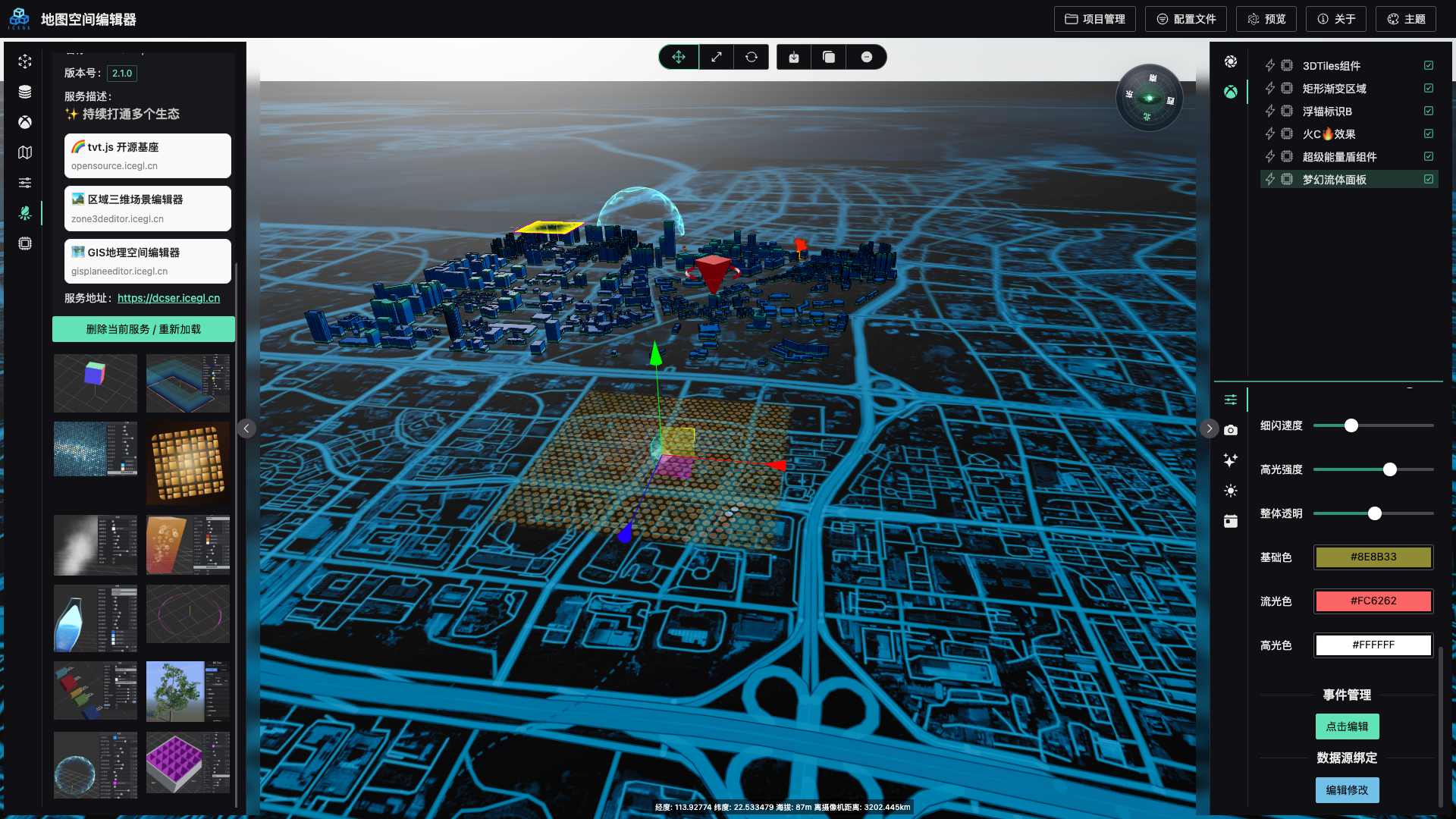
Task: Select the rotate tool in toolbar
Action: pyautogui.click(x=751, y=57)
